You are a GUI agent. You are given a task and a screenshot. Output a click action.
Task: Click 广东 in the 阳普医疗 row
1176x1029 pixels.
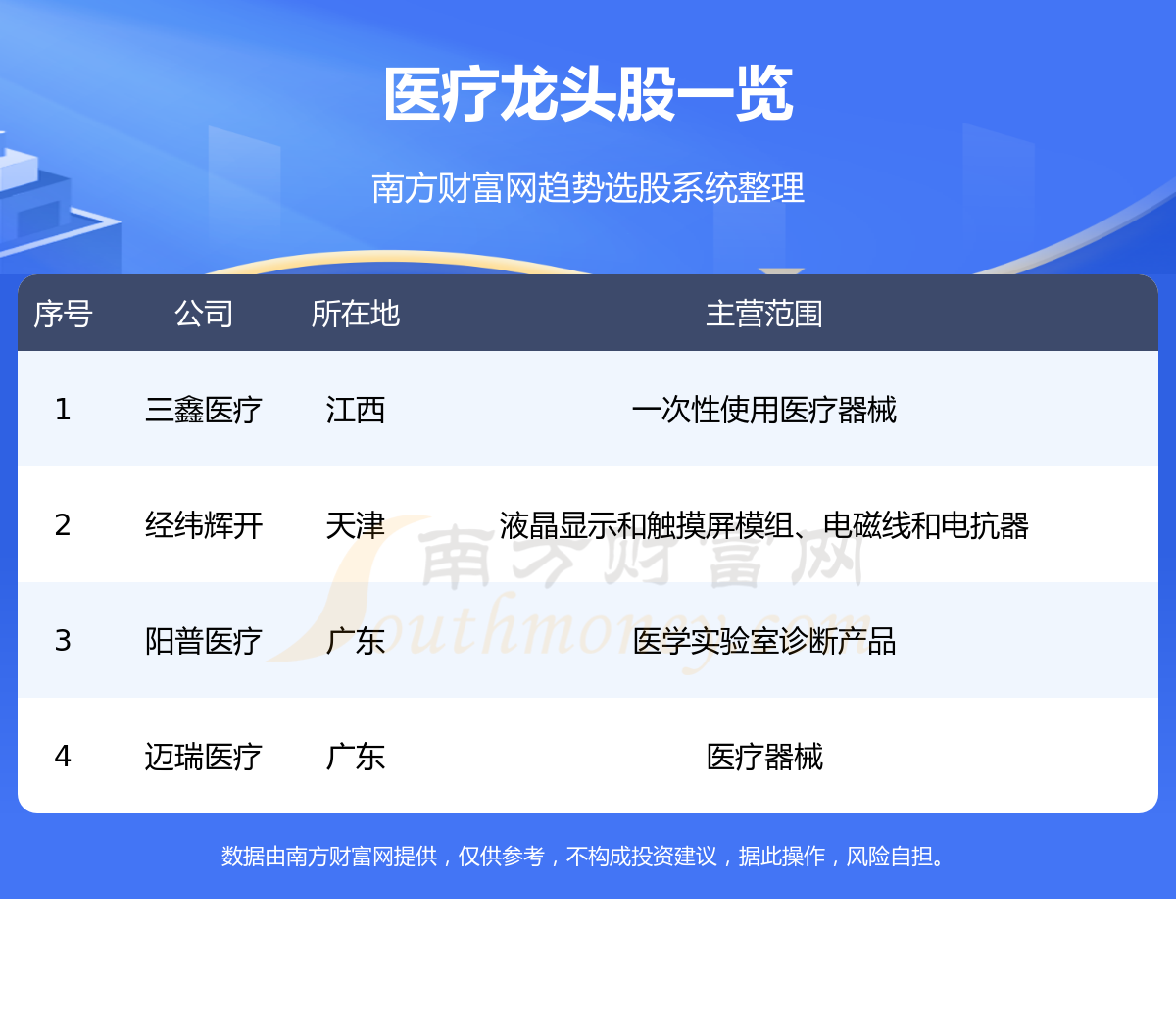click(x=355, y=641)
